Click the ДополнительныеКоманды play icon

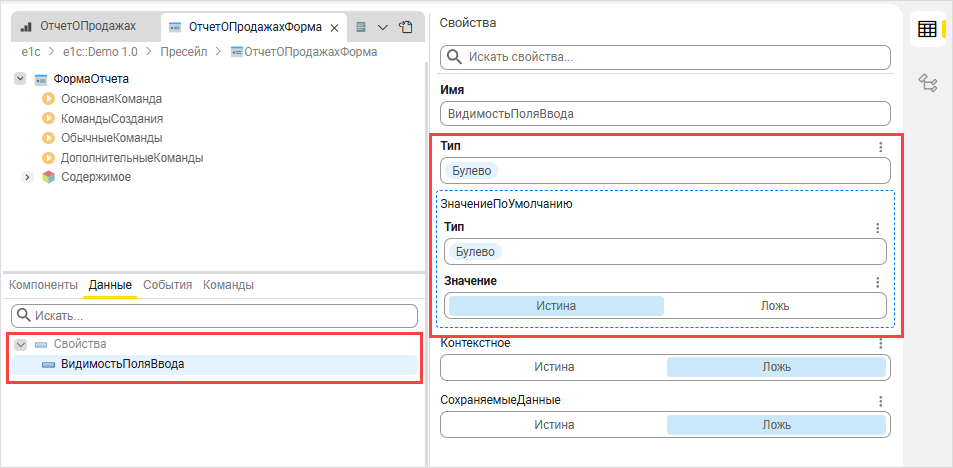(48, 158)
